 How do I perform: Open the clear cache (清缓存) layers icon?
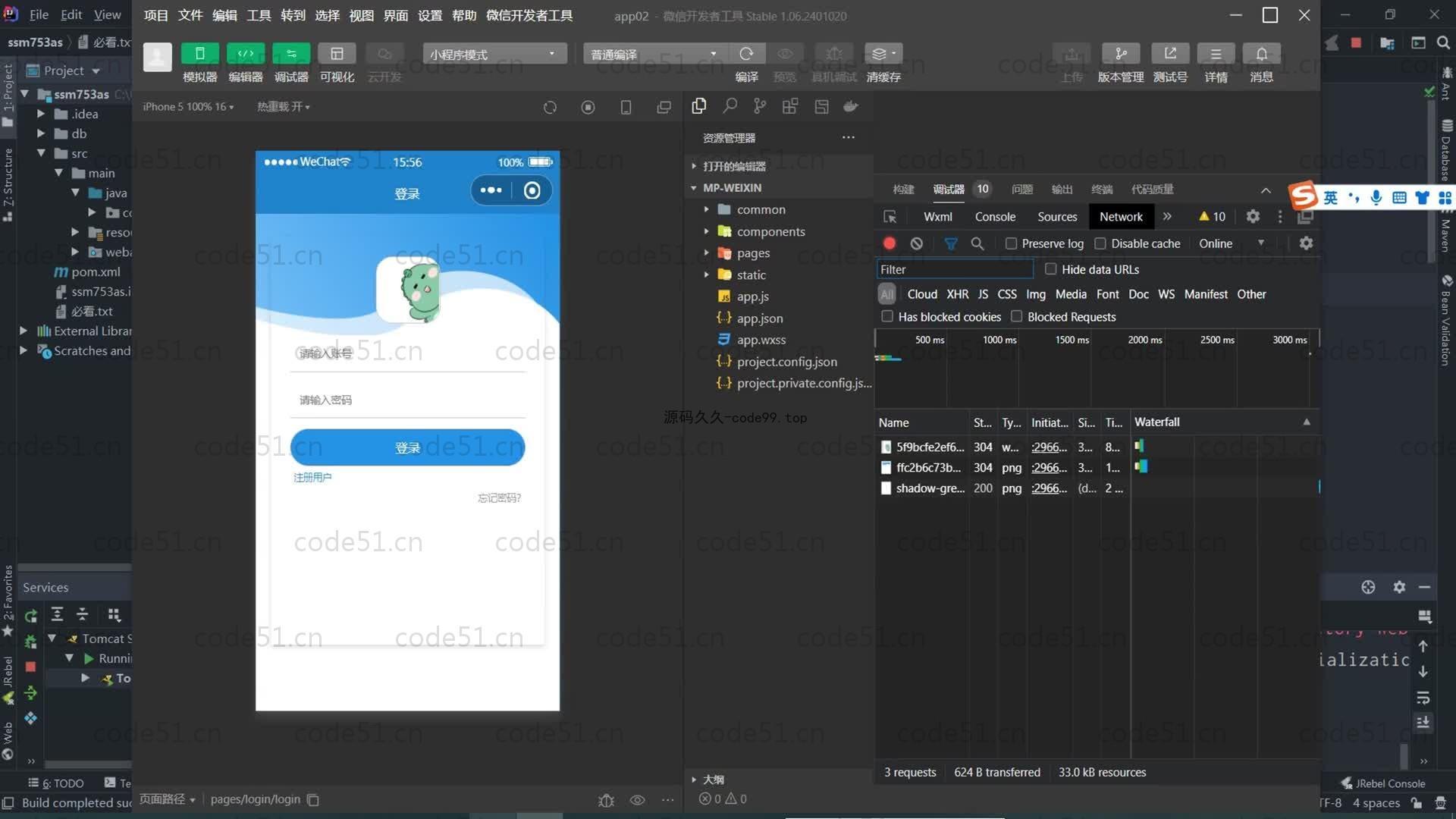tap(883, 54)
